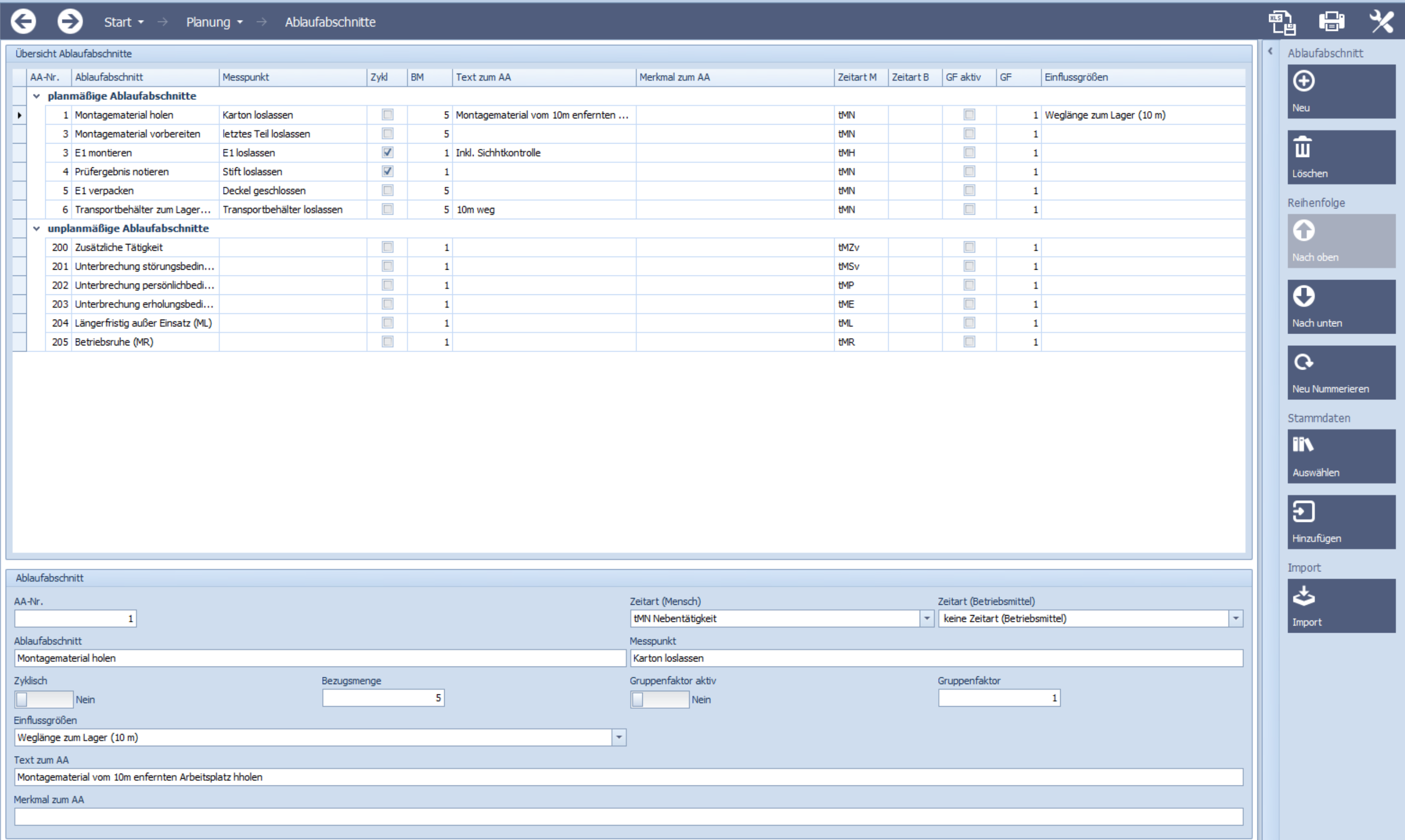Toggle GF aktiv for Zusätzliche Tätigkeit
The image size is (1405, 840).
pyautogui.click(x=969, y=248)
